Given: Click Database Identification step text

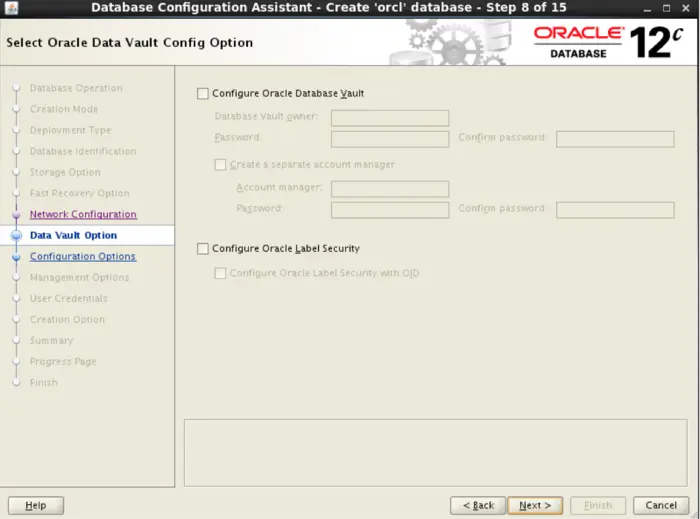Looking at the screenshot, I should click(x=83, y=151).
